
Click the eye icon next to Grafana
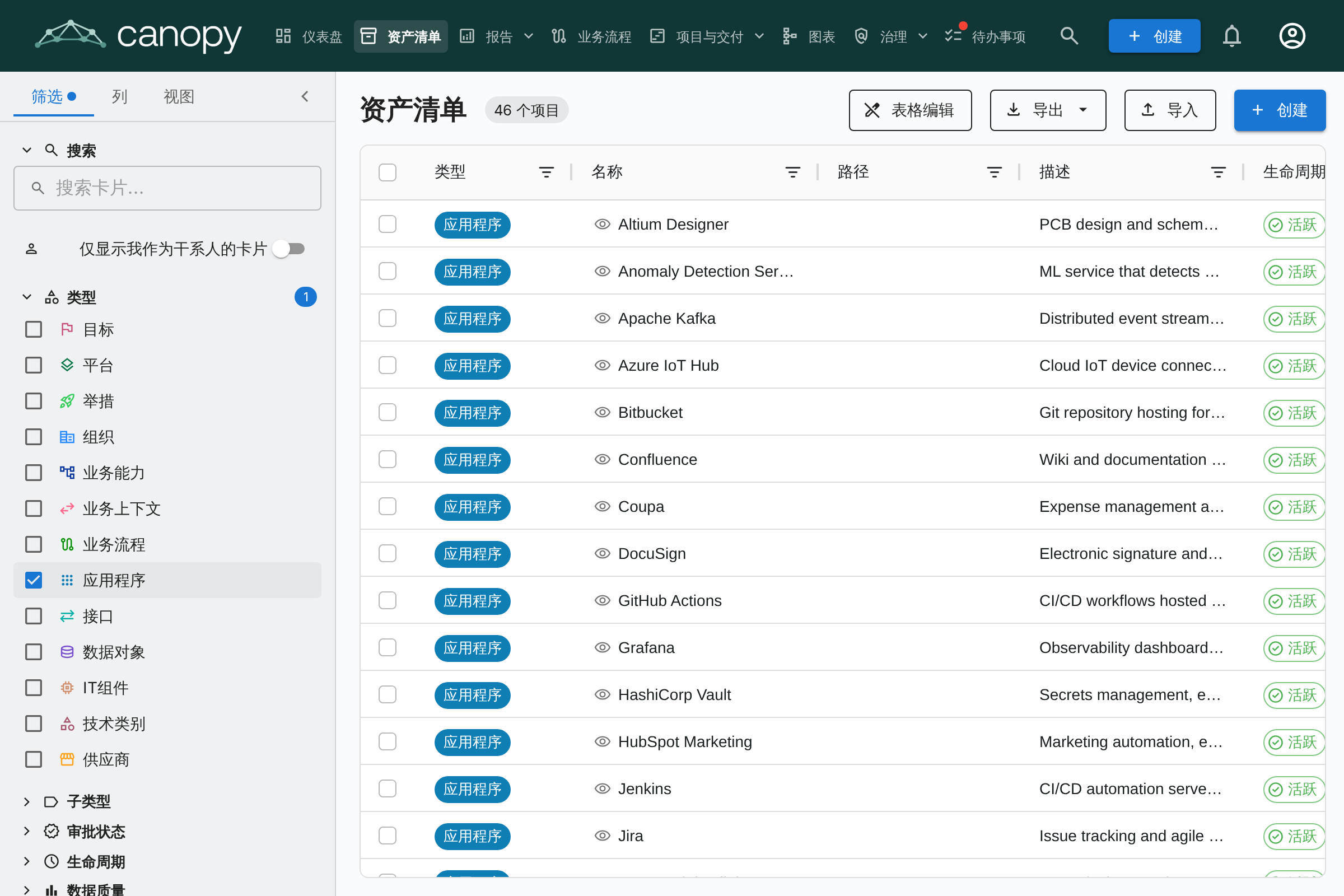click(603, 647)
